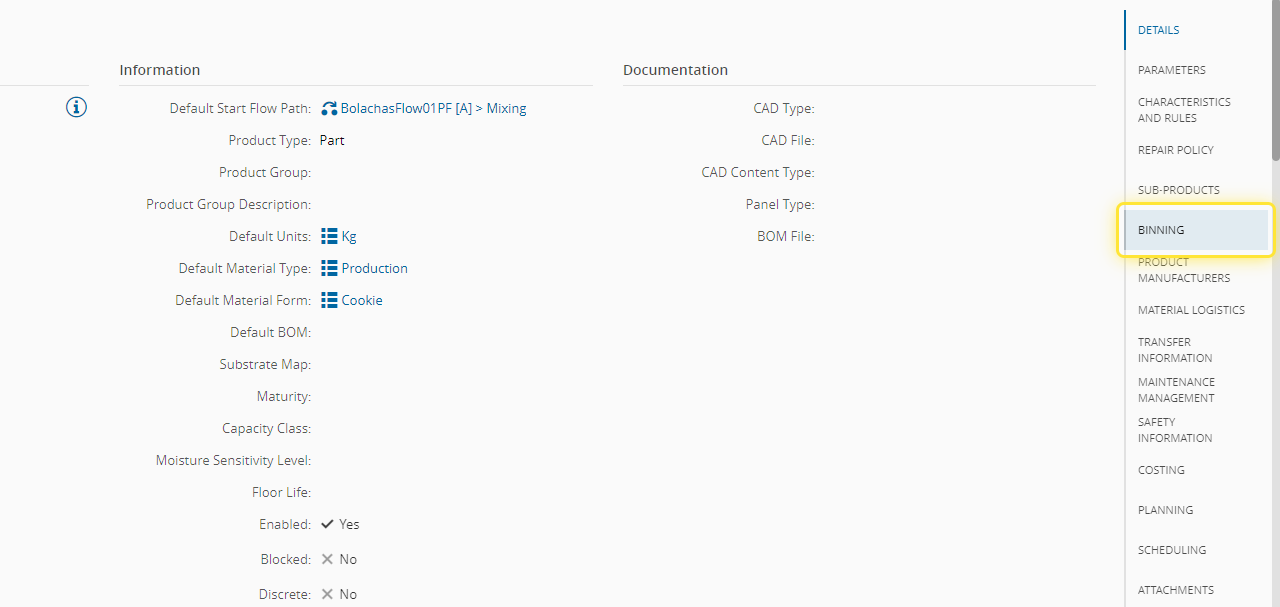Click the Enabled checkmark icon
Screen dimensions: 1280x607
click(x=327, y=524)
